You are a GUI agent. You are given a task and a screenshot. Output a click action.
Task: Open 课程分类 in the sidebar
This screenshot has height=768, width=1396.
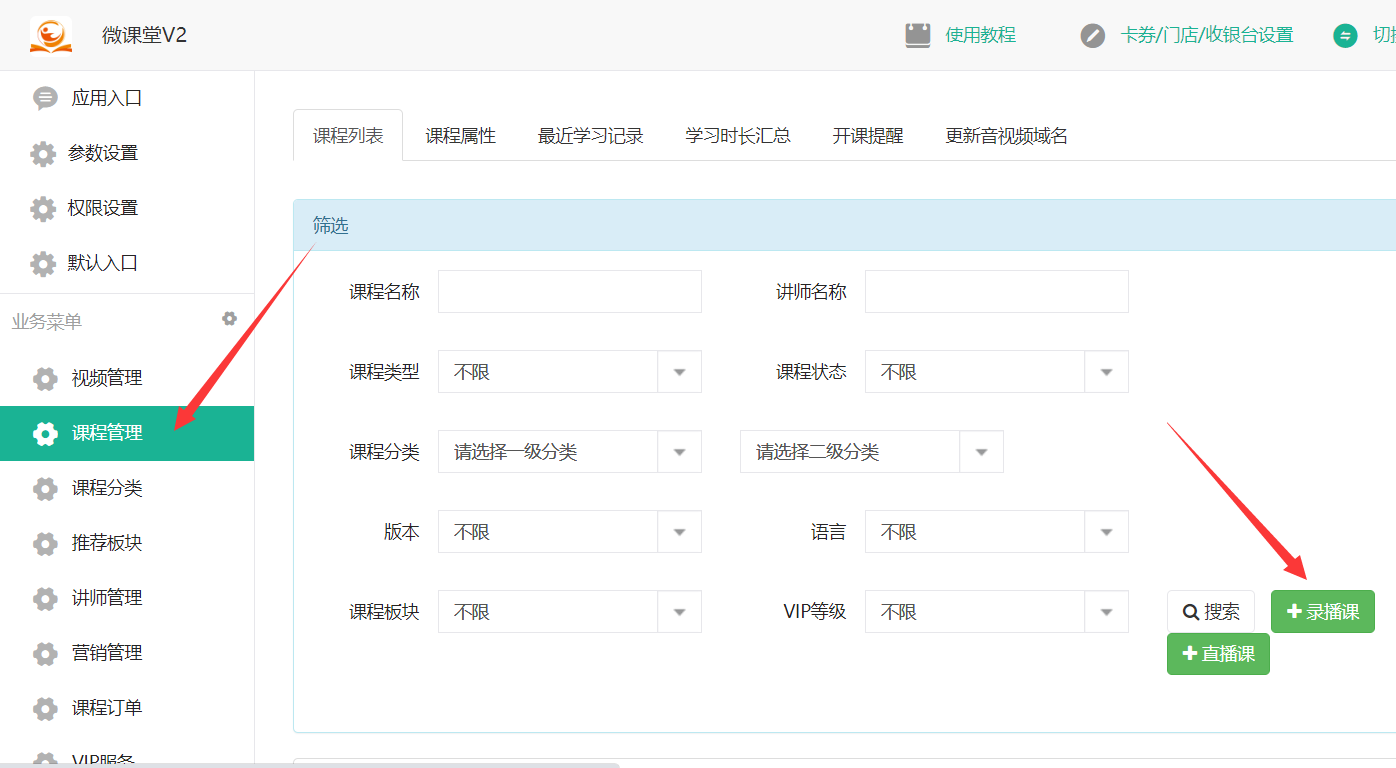(x=127, y=488)
